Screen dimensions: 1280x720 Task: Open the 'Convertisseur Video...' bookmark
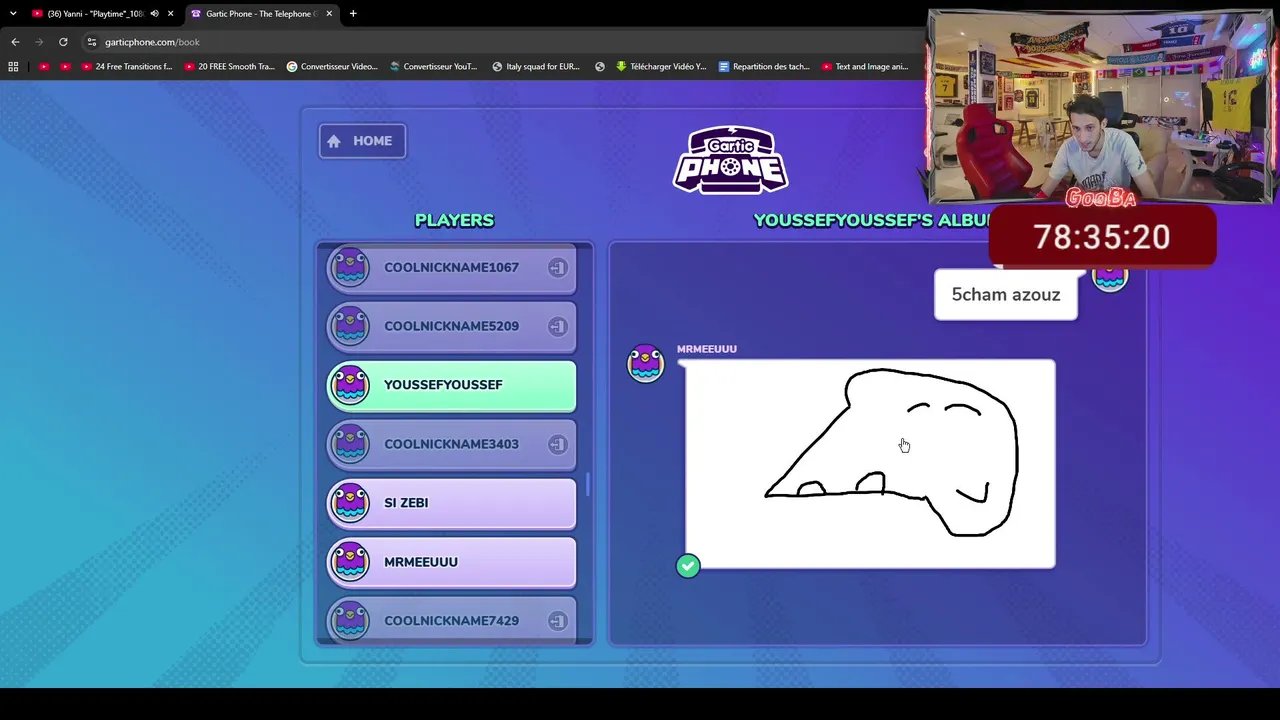point(332,67)
